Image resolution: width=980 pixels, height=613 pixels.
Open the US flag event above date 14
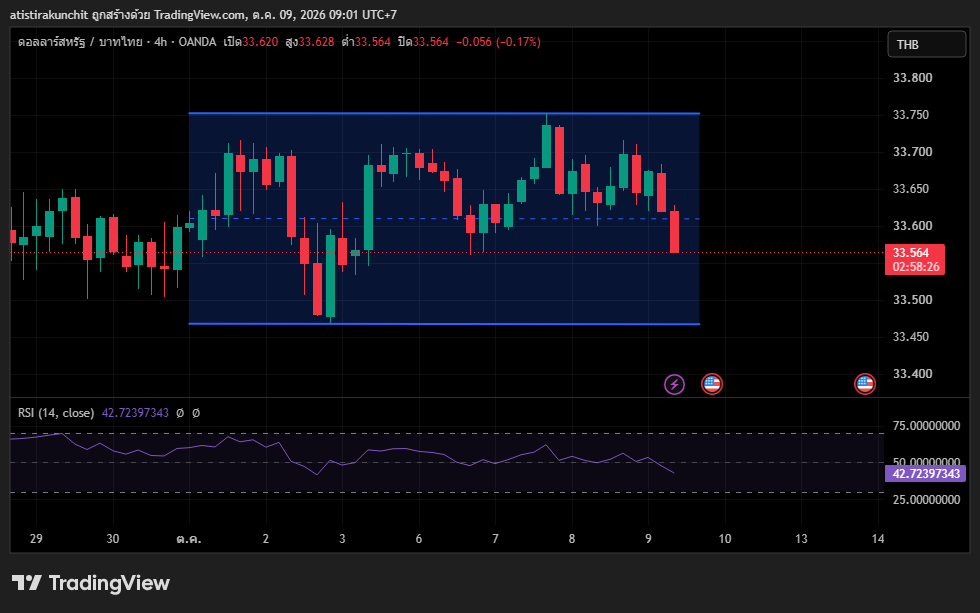click(865, 384)
